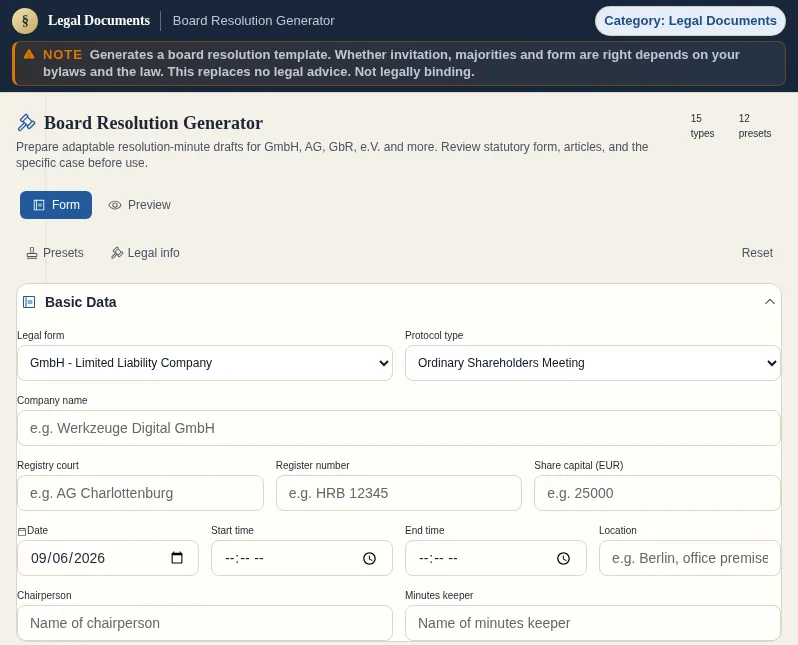Focus the Location field
The image size is (798, 645).
click(x=690, y=558)
